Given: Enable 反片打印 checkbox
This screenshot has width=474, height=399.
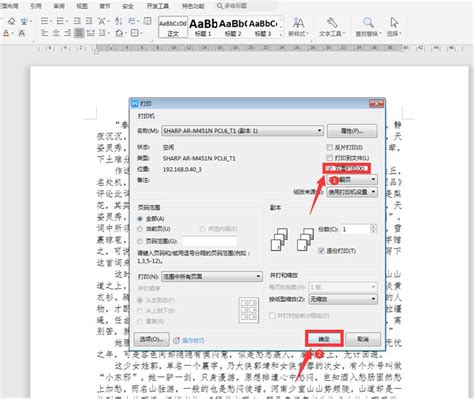Looking at the screenshot, I should point(329,147).
